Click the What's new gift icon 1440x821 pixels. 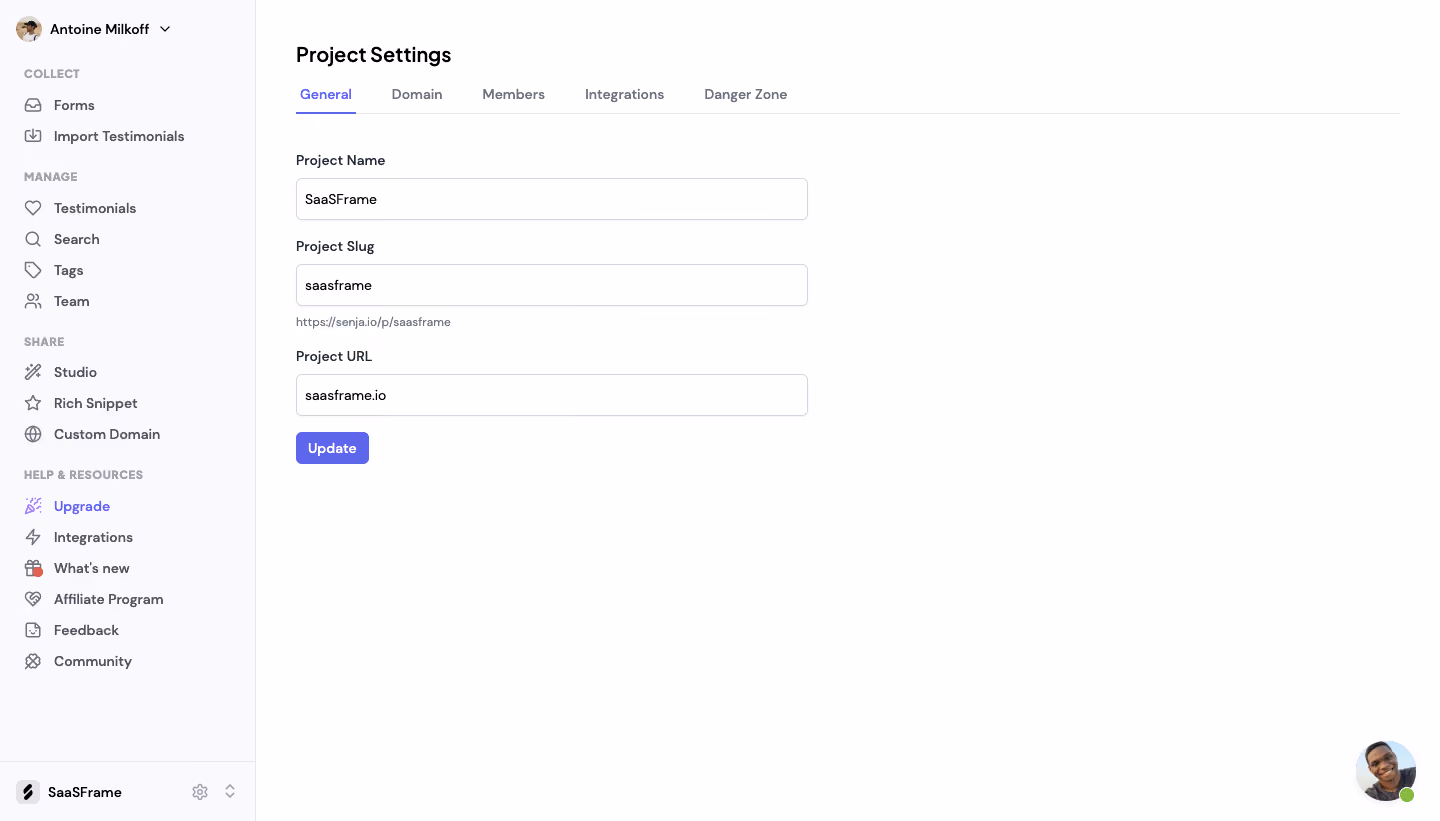pos(33,568)
